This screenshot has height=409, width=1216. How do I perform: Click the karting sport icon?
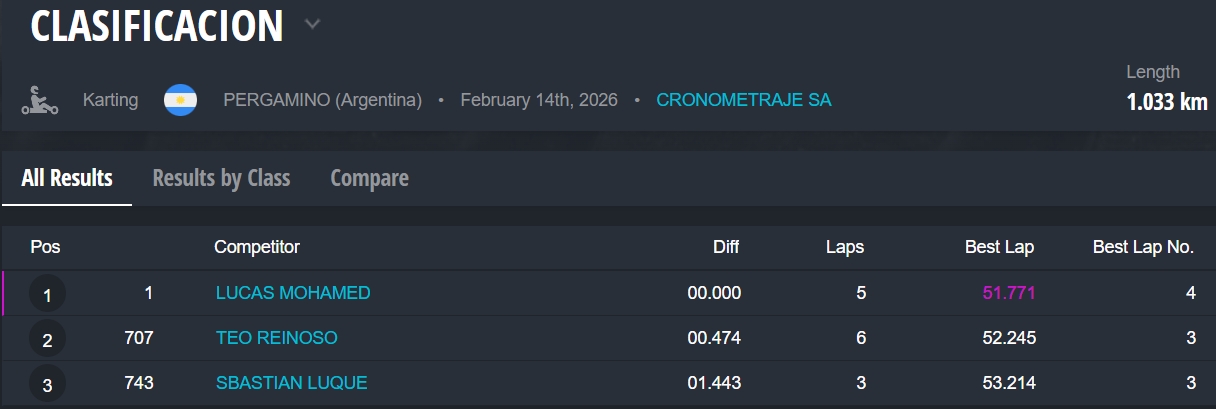[x=39, y=100]
